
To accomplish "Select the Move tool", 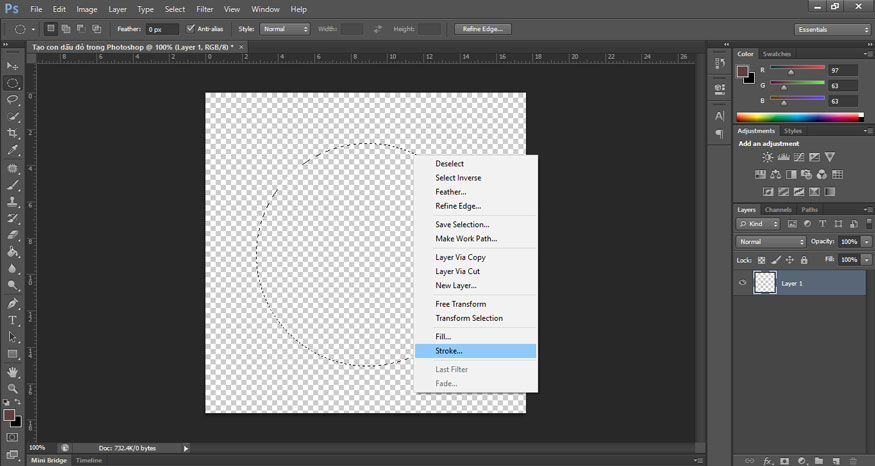I will pos(12,66).
